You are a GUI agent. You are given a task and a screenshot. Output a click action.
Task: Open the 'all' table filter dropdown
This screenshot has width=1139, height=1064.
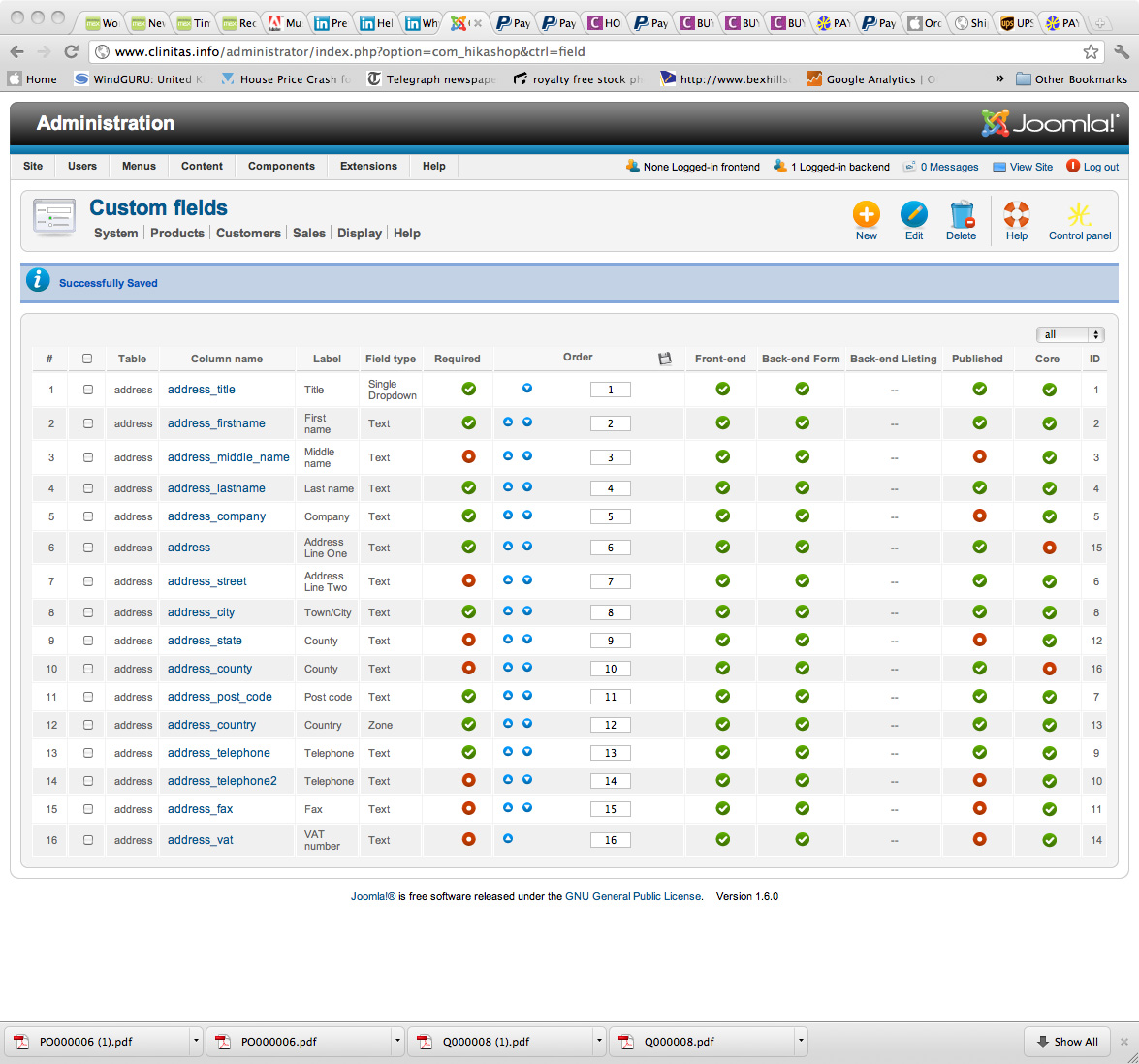(x=1070, y=334)
